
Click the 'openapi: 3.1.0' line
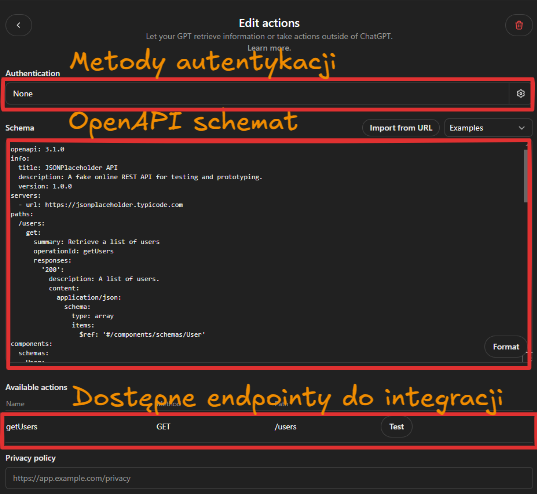coord(37,149)
